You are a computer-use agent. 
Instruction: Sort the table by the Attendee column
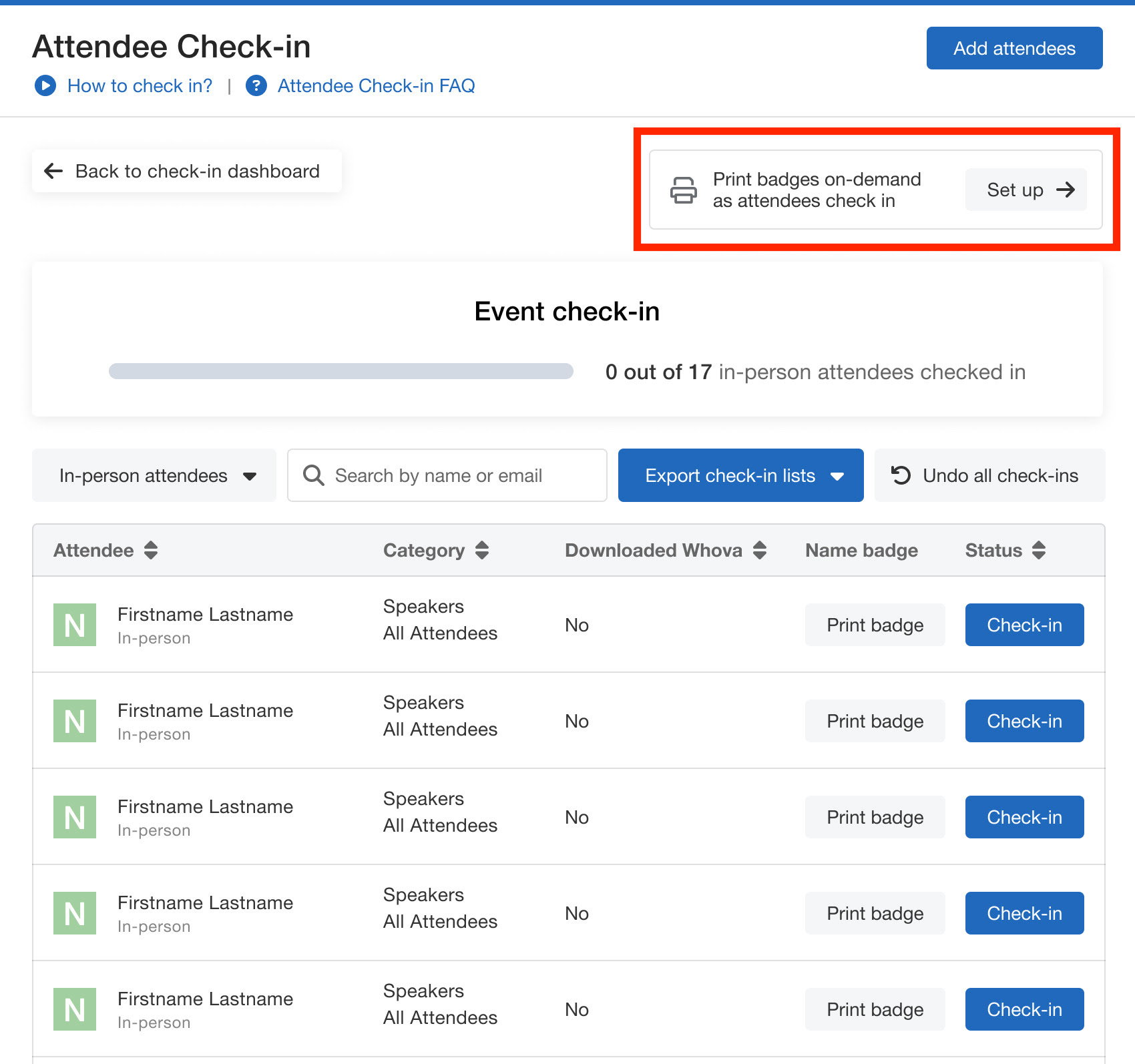(x=152, y=550)
